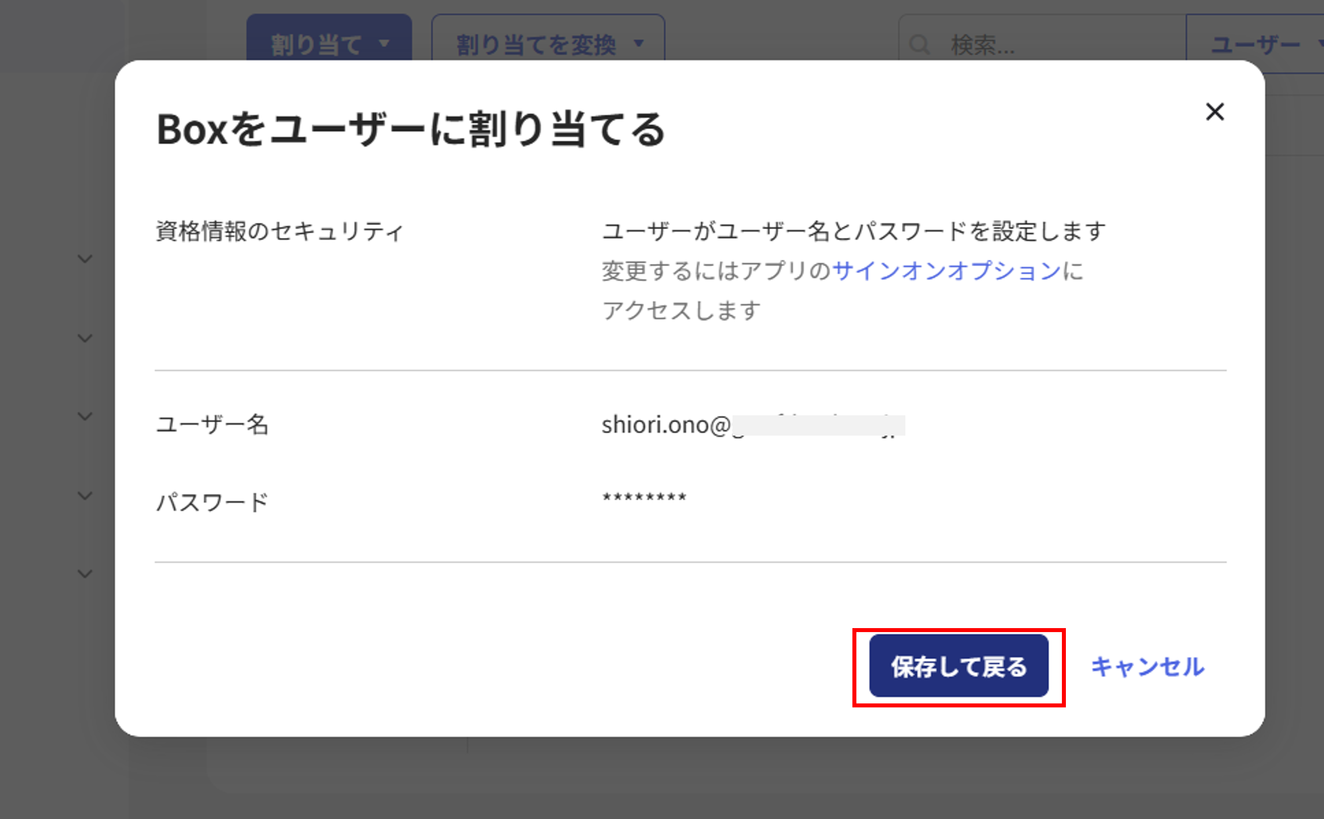1324x819 pixels.
Task: Open the サインオンオプション link
Action: pyautogui.click(x=946, y=271)
